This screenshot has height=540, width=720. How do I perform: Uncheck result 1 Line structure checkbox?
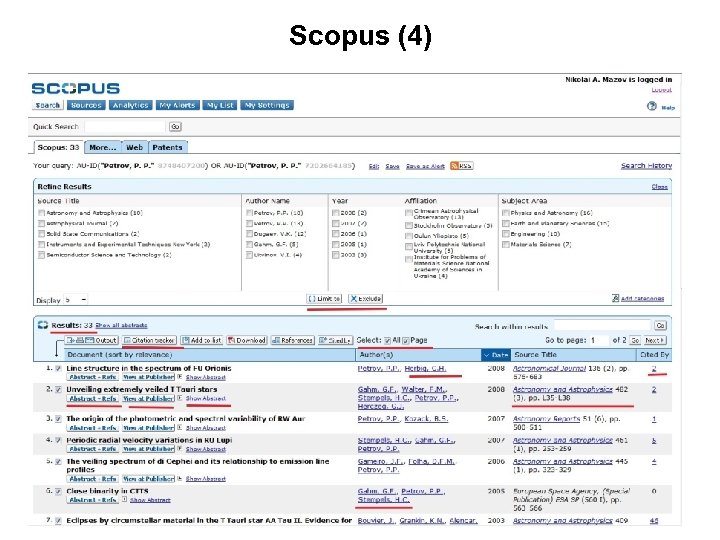pos(58,368)
